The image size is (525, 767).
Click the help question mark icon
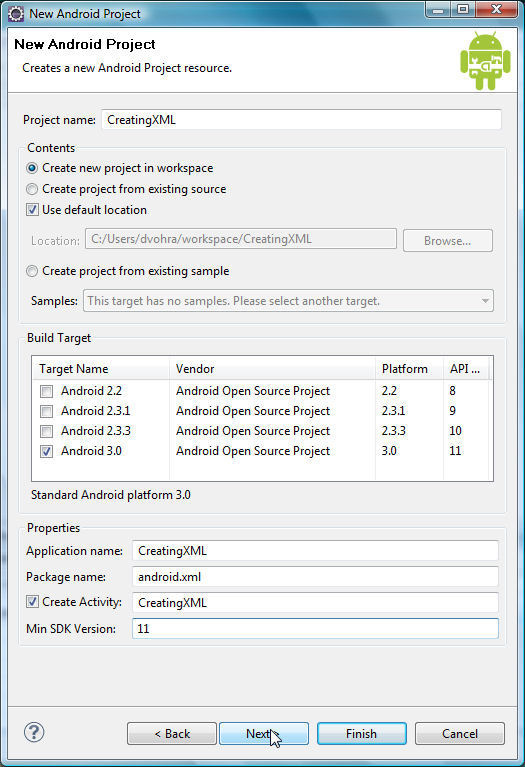click(34, 732)
